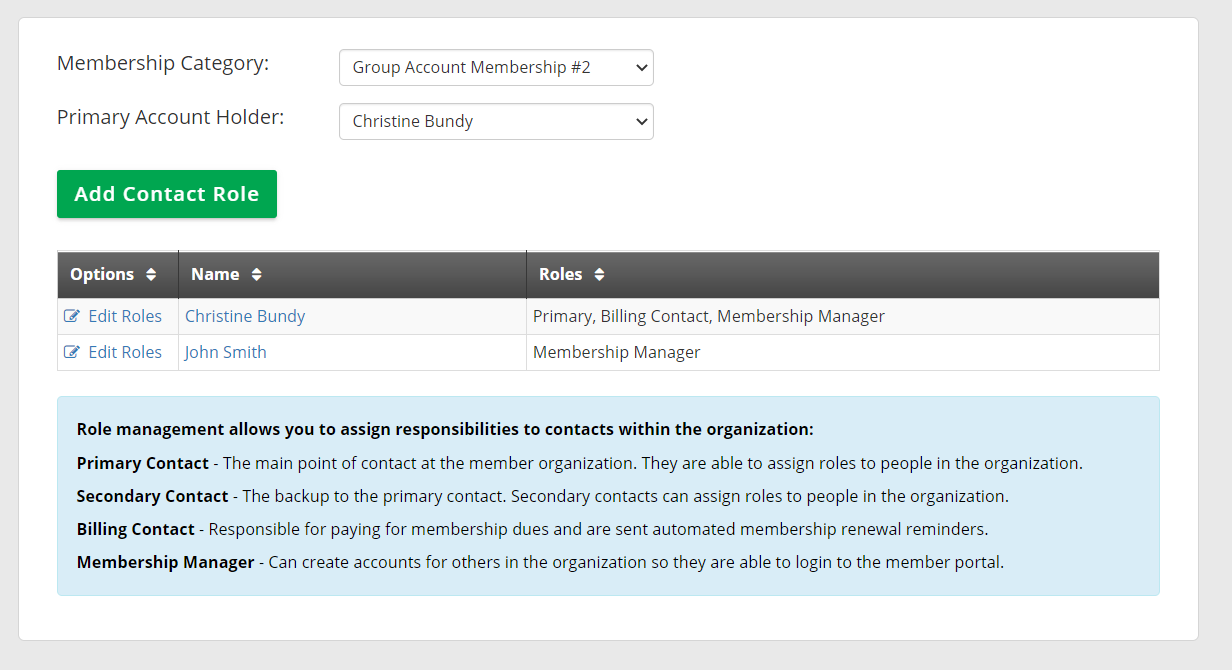Select John Smith's 'Membership Manager' roles cell
The width and height of the screenshot is (1232, 670).
(x=842, y=352)
